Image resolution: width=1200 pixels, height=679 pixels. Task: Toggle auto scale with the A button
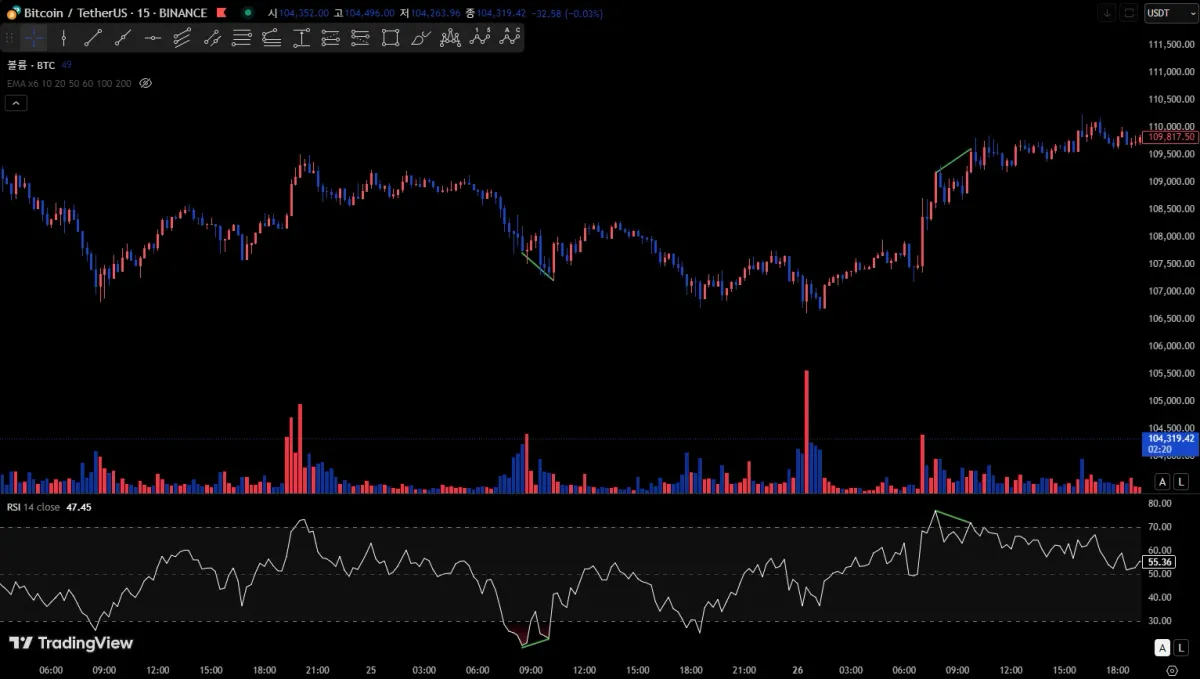1161,481
